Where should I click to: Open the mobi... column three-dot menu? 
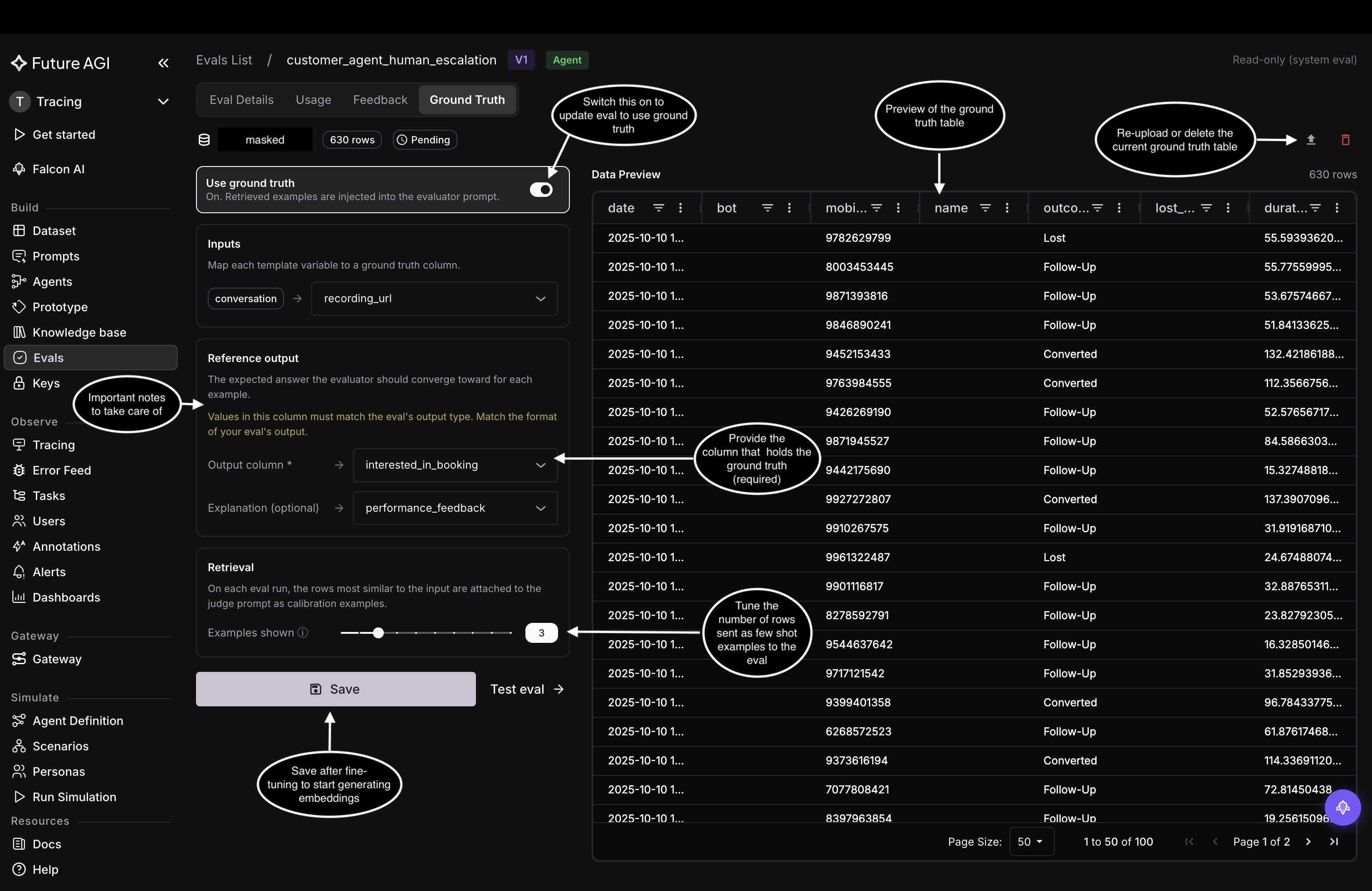tap(898, 207)
